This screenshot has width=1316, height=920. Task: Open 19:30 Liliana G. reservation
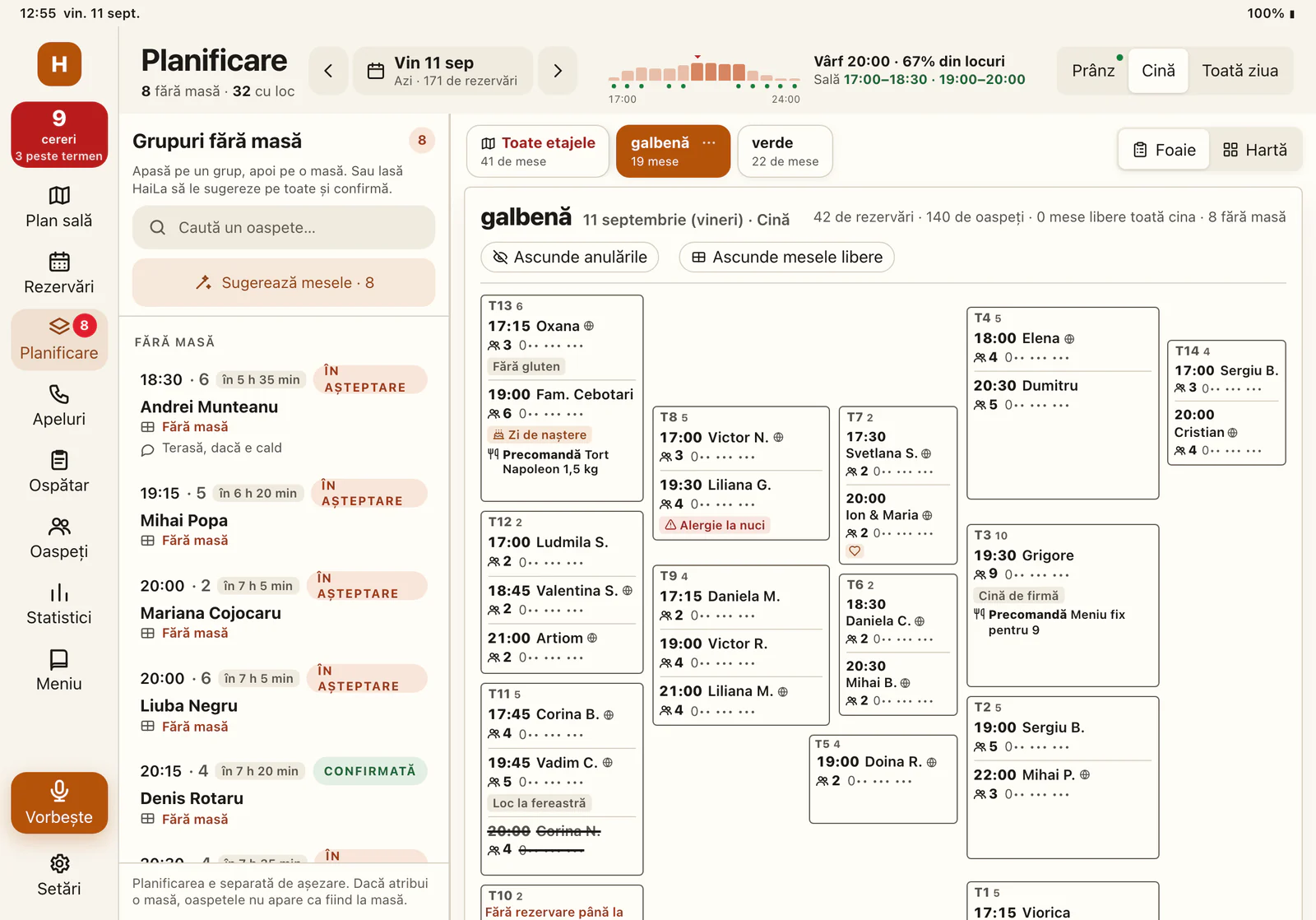[x=740, y=504]
